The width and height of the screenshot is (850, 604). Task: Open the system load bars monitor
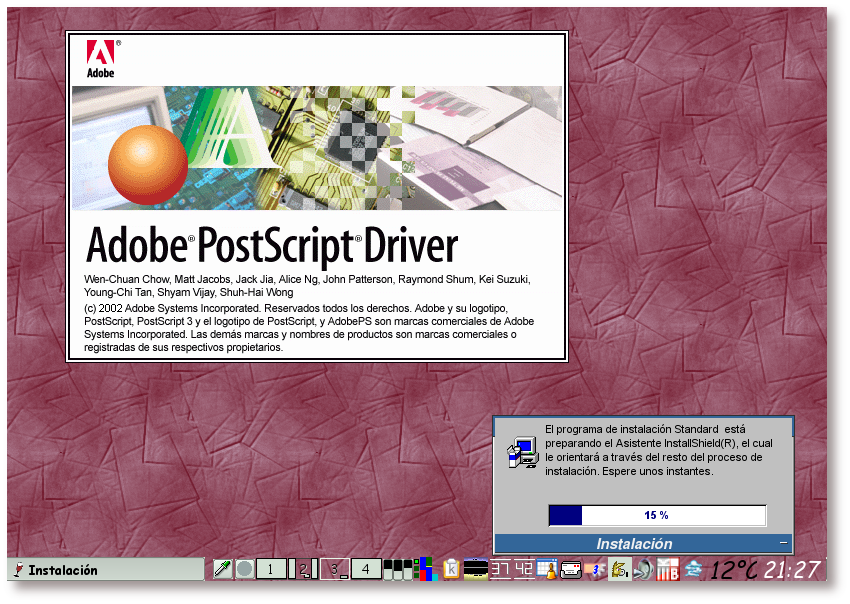398,569
